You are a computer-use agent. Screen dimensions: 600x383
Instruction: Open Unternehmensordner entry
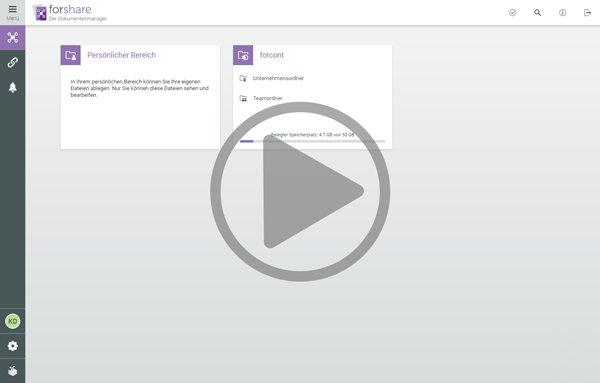click(x=278, y=78)
